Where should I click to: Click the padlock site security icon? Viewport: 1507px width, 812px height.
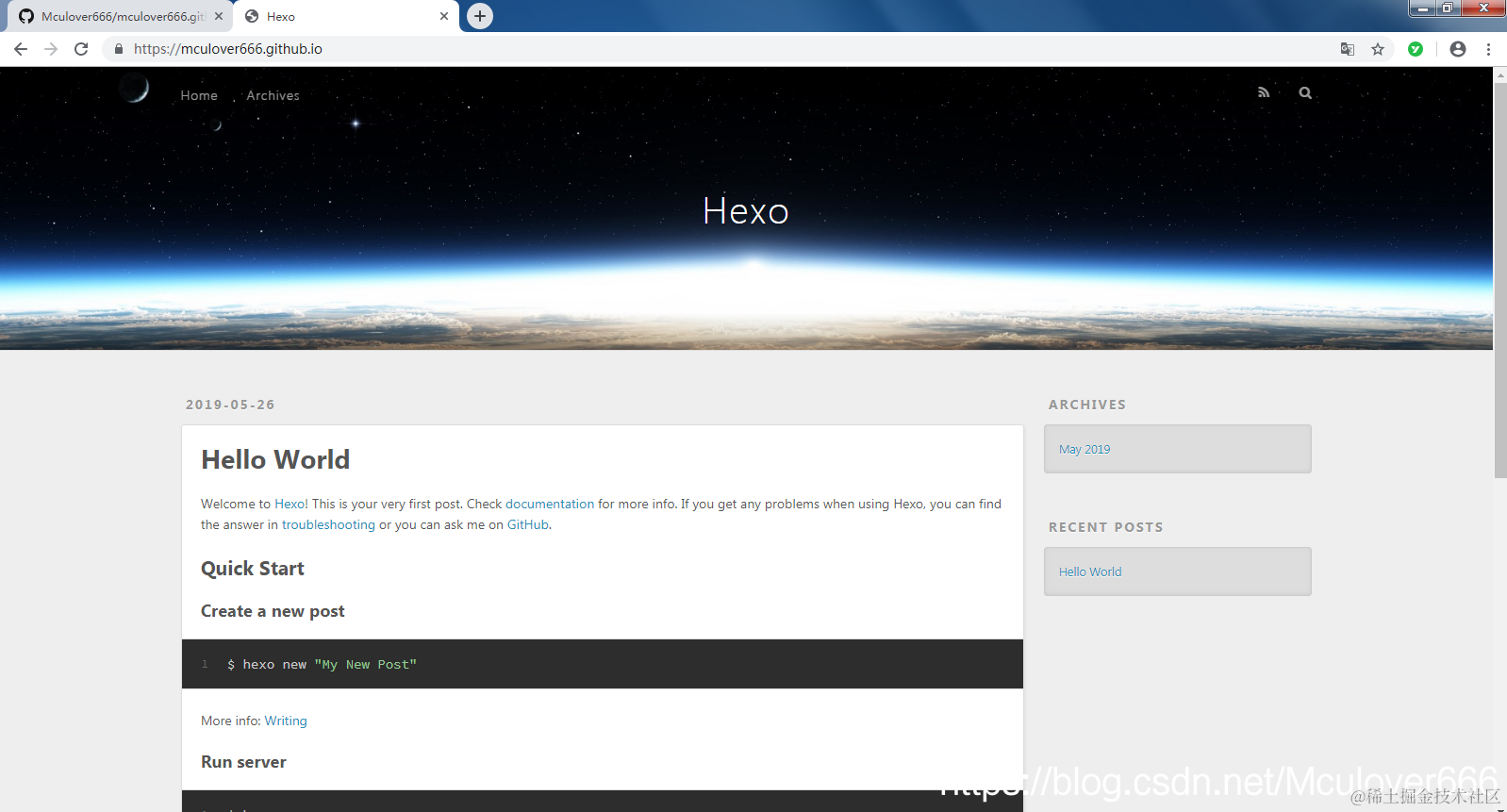(x=119, y=49)
